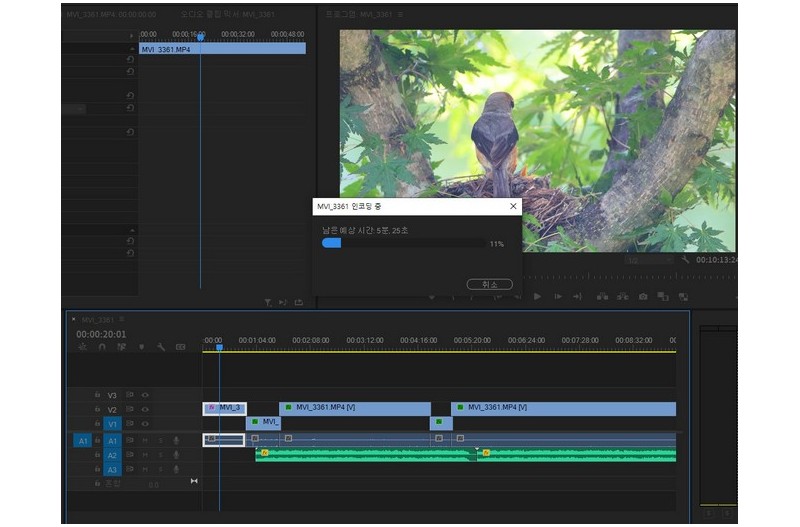Select the MVI_3361 sequence tab in timeline

97,319
